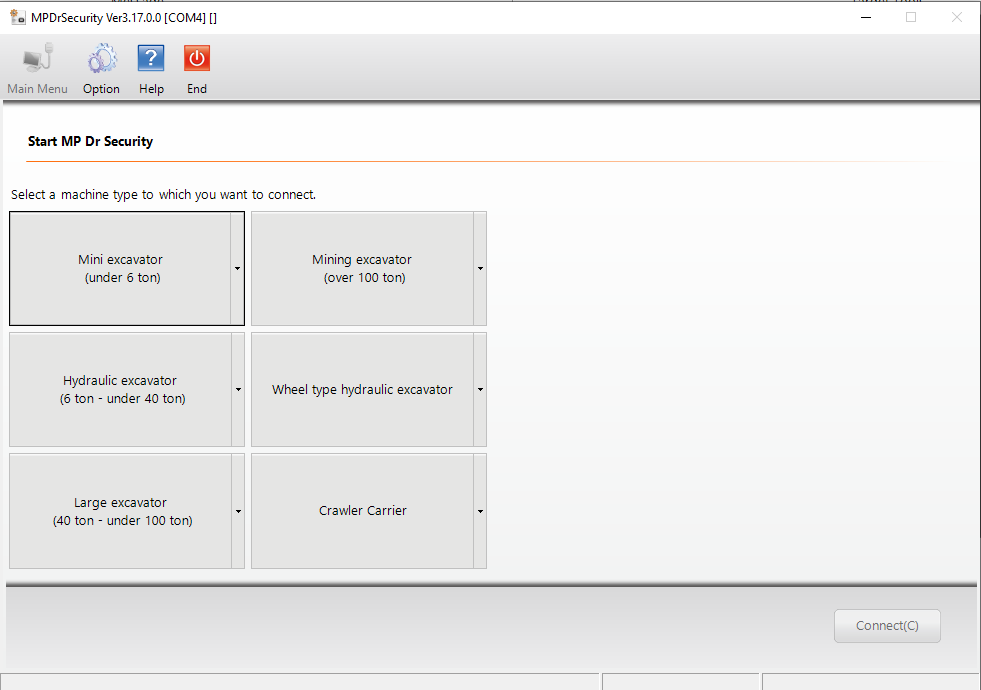Select Large excavator (40 ton - under 100 ton)

tap(120, 511)
